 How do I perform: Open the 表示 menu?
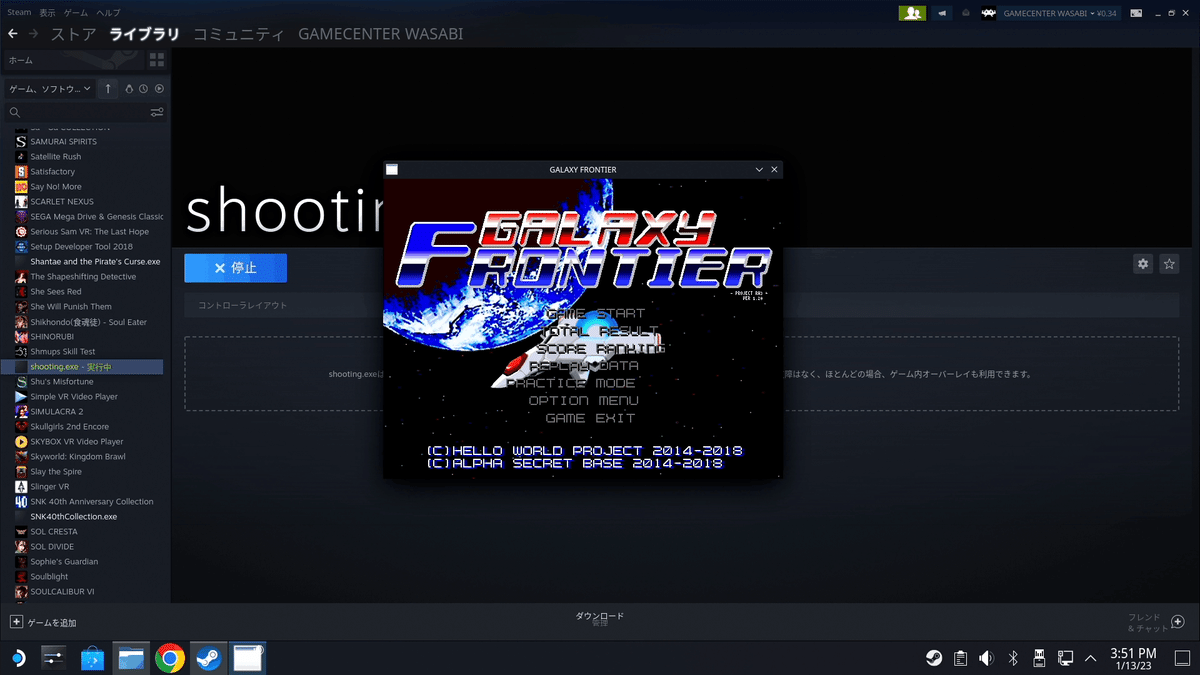pos(47,12)
